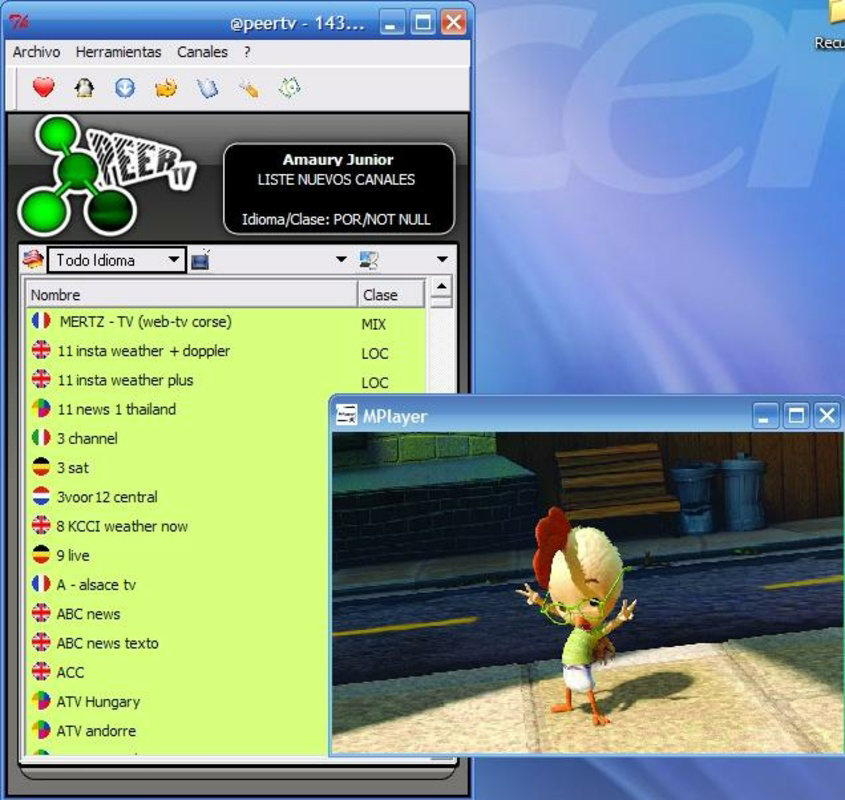This screenshot has height=800, width=845.
Task: Click the Italian flag beside 3 channel
Action: coord(41,438)
